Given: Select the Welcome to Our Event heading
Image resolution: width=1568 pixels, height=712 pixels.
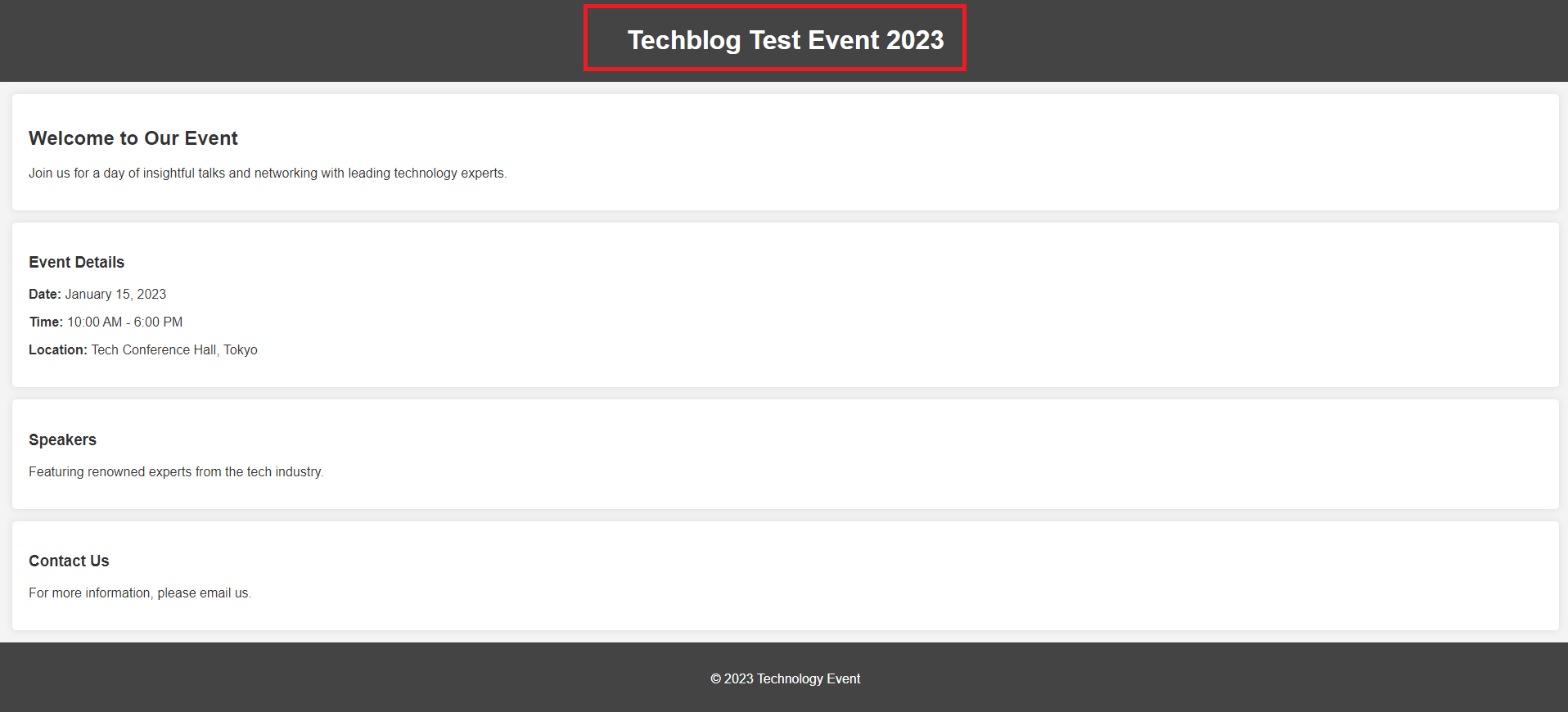Looking at the screenshot, I should pos(133,138).
